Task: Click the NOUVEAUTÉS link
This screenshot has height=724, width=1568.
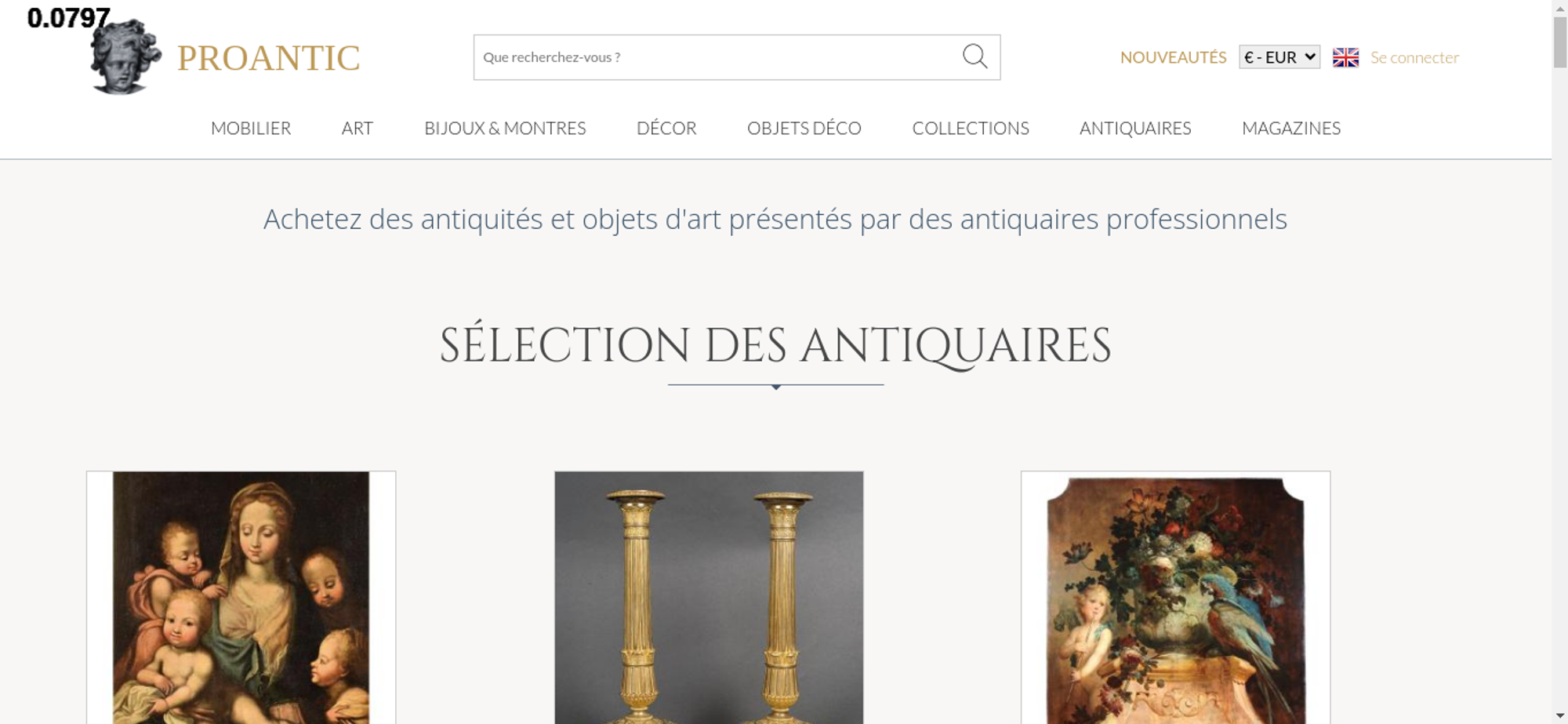Action: 1173,57
